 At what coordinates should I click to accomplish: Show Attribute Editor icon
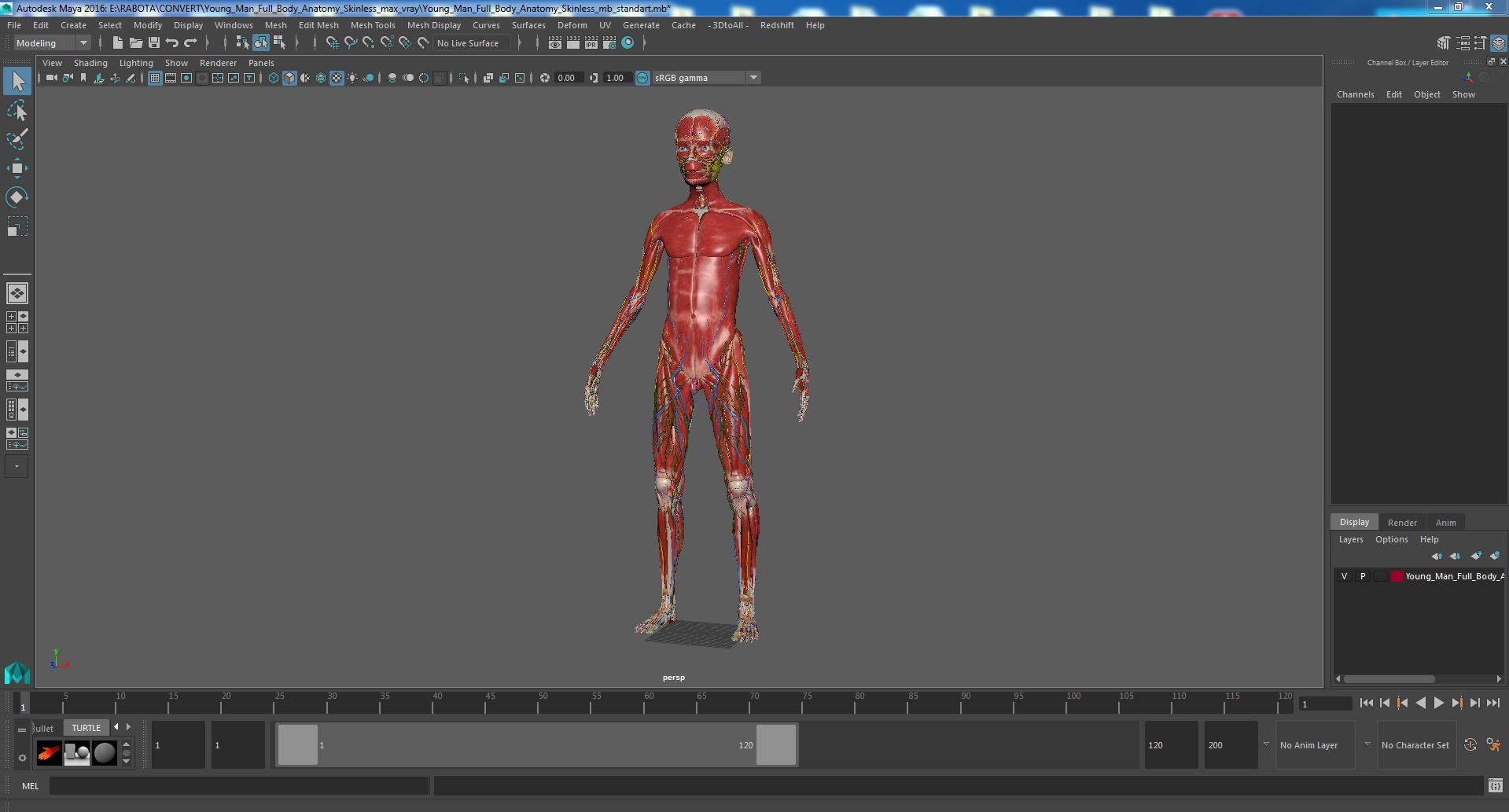tap(1462, 43)
